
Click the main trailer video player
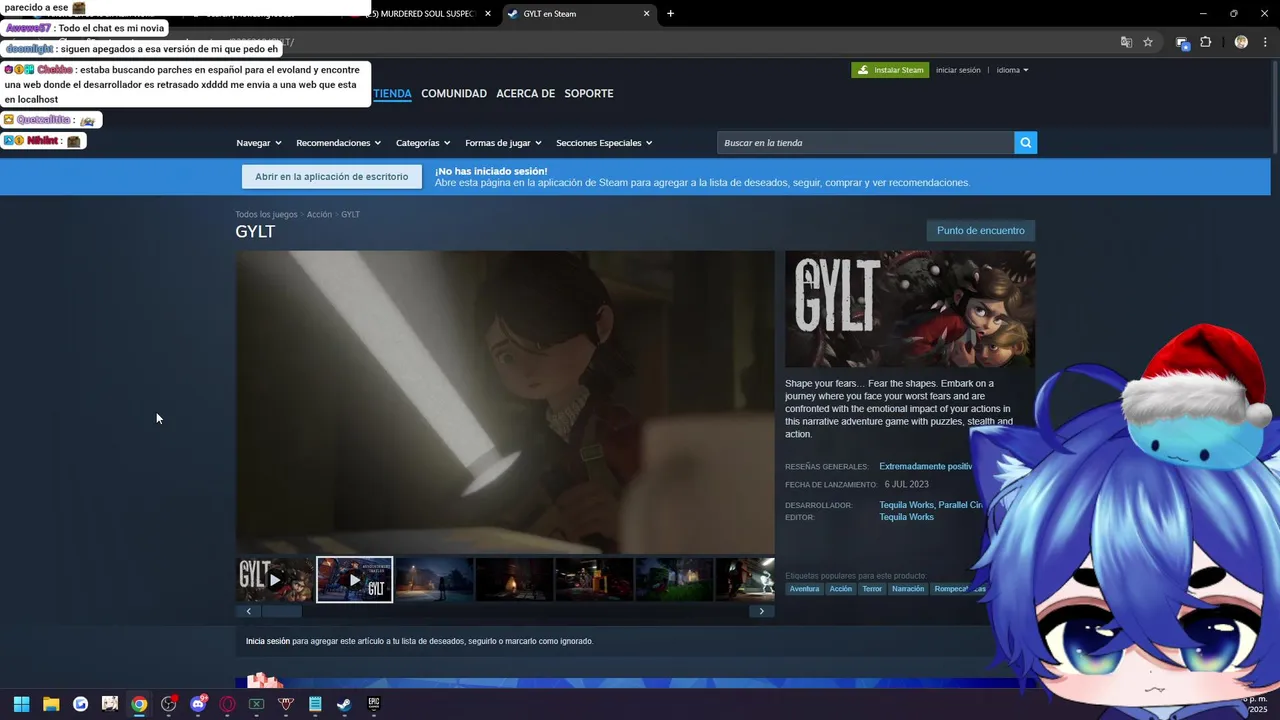click(505, 402)
